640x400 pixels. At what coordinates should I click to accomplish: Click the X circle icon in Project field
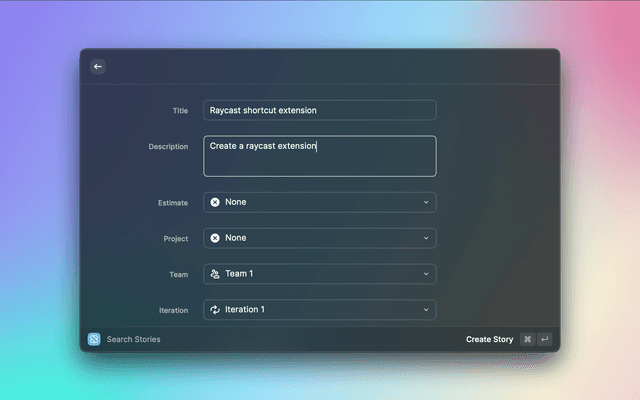click(215, 238)
